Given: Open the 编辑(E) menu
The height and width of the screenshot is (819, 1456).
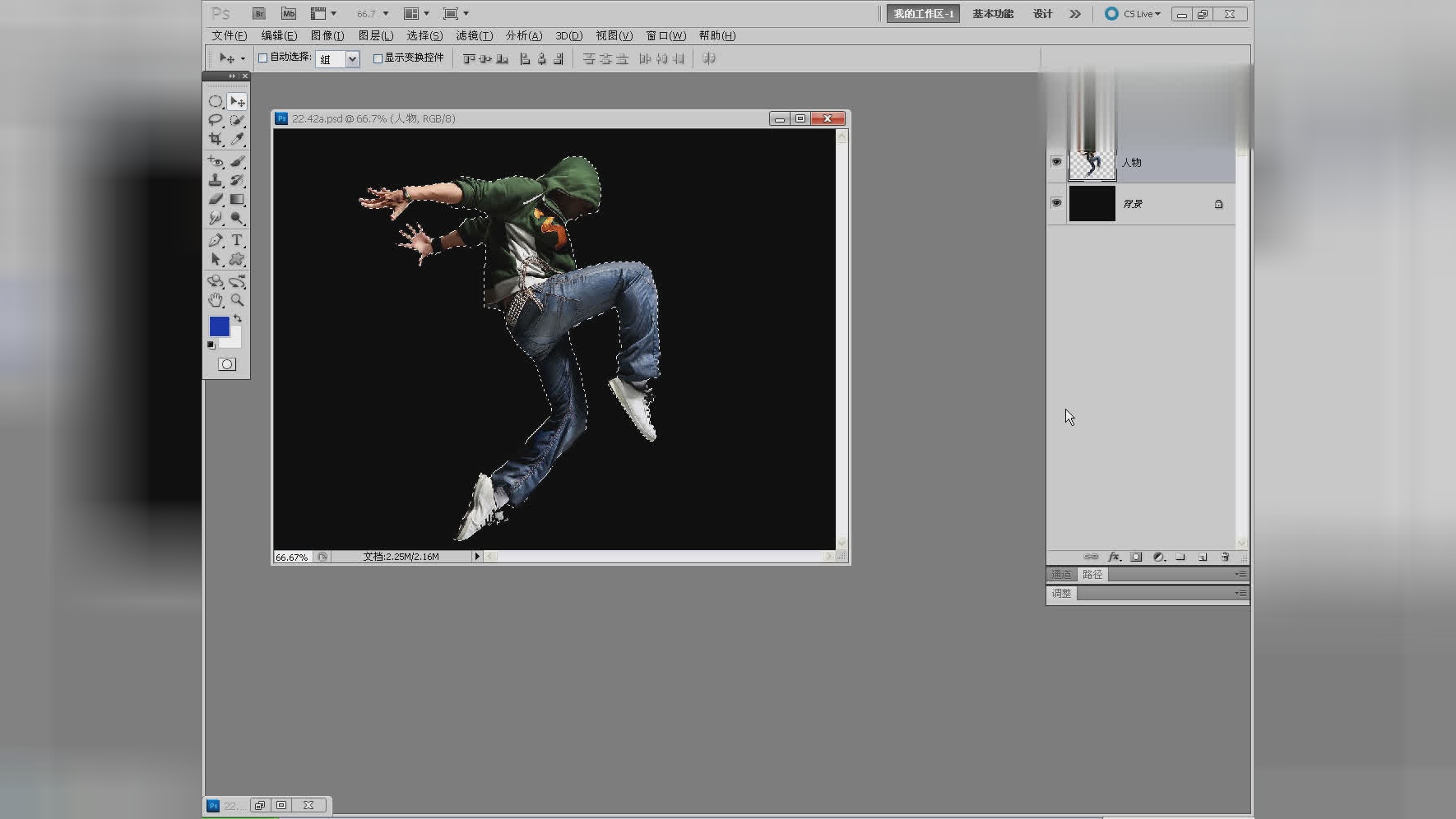Looking at the screenshot, I should point(279,35).
